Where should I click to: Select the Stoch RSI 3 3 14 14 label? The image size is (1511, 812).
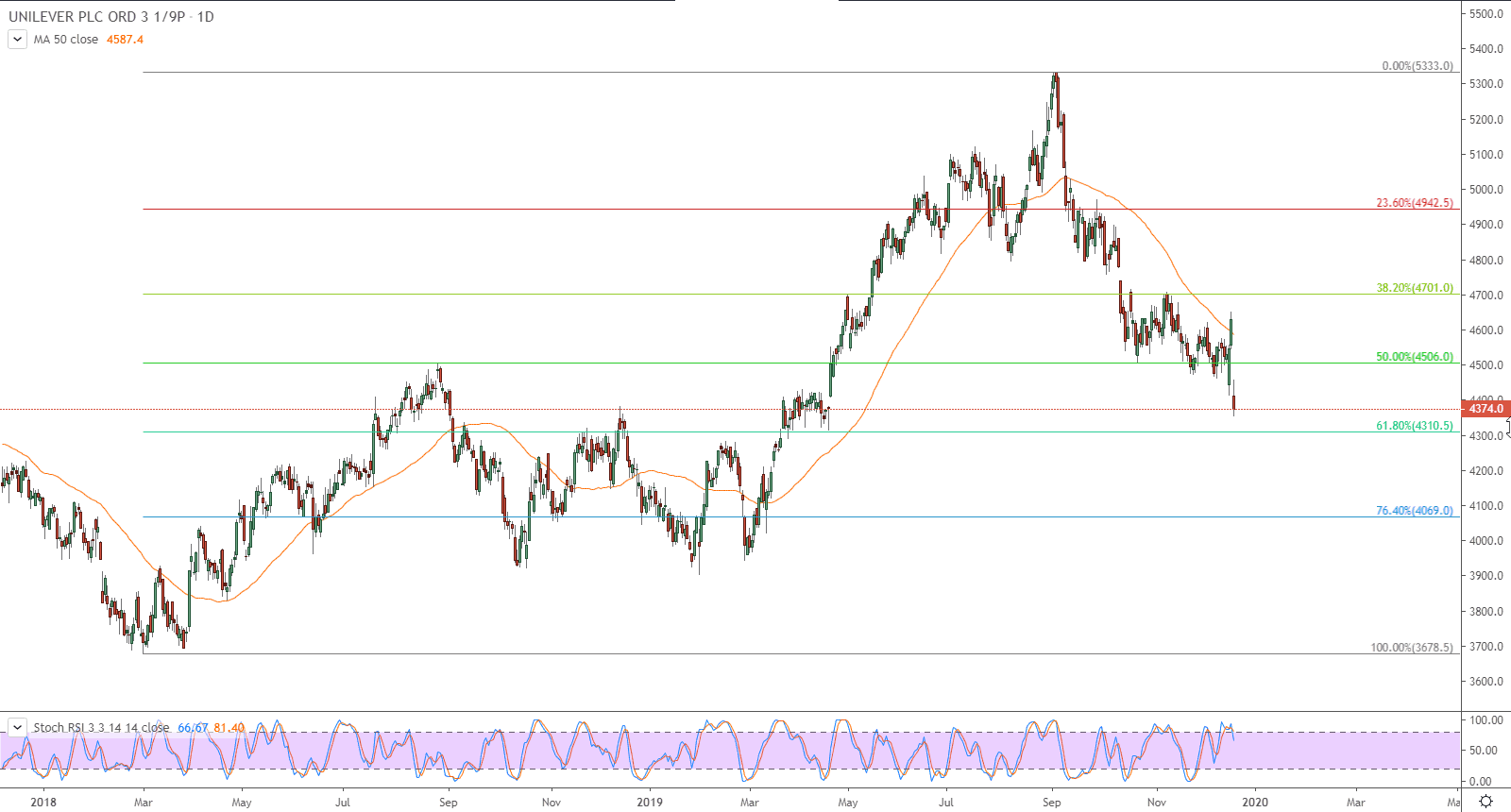click(x=101, y=727)
